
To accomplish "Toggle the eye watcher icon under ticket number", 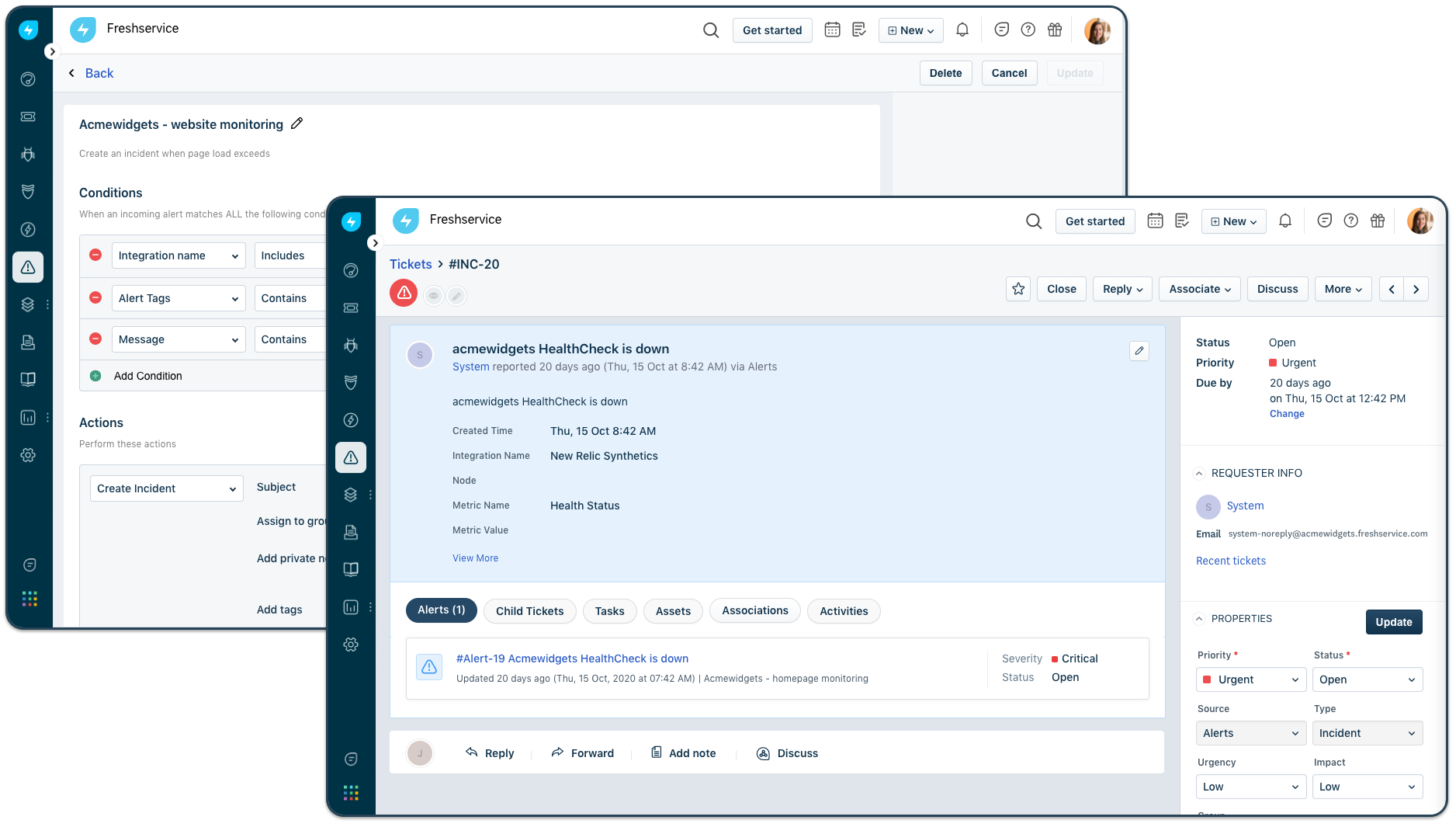I will click(434, 296).
